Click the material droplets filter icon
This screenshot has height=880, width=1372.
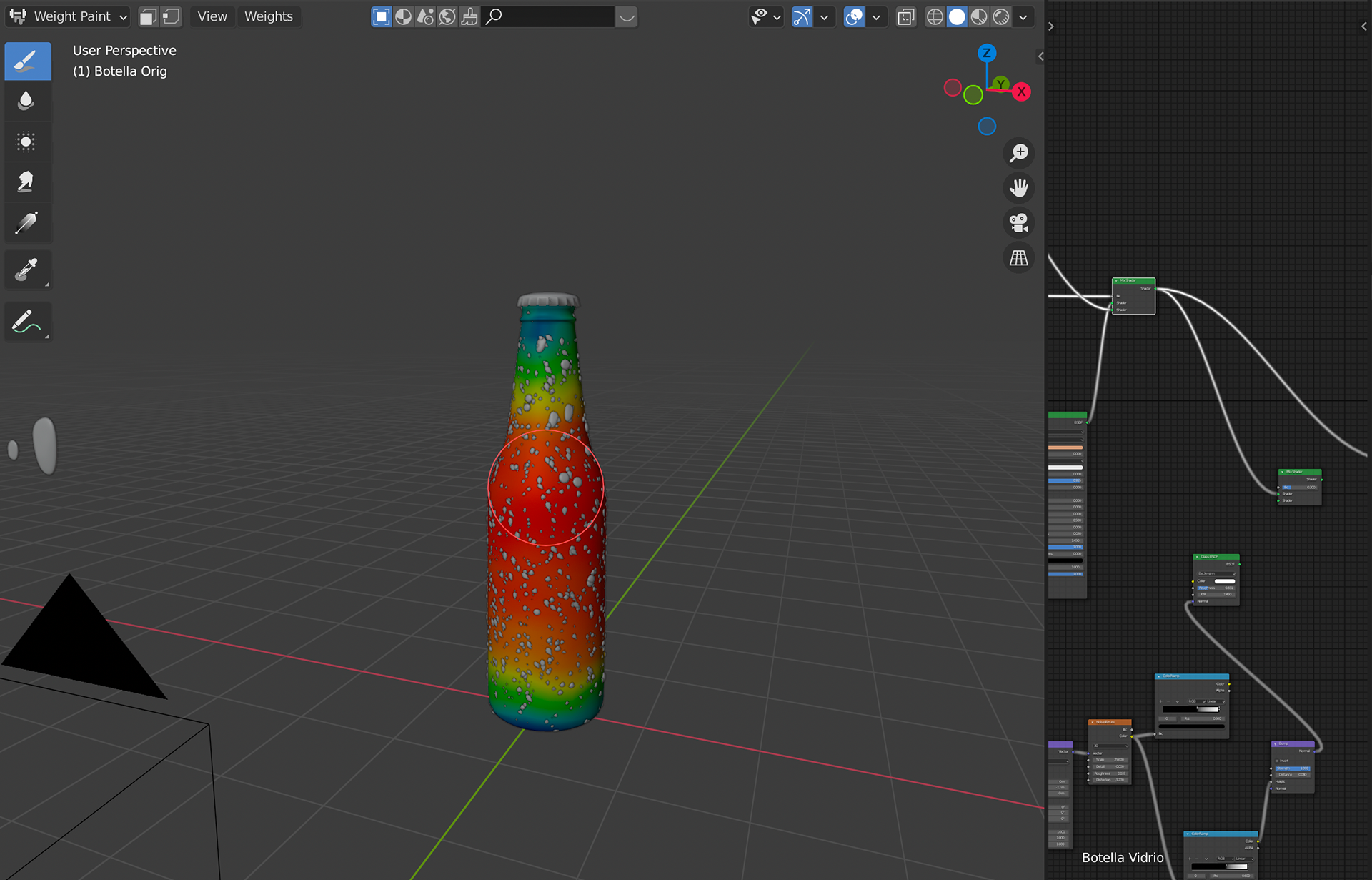[x=425, y=16]
